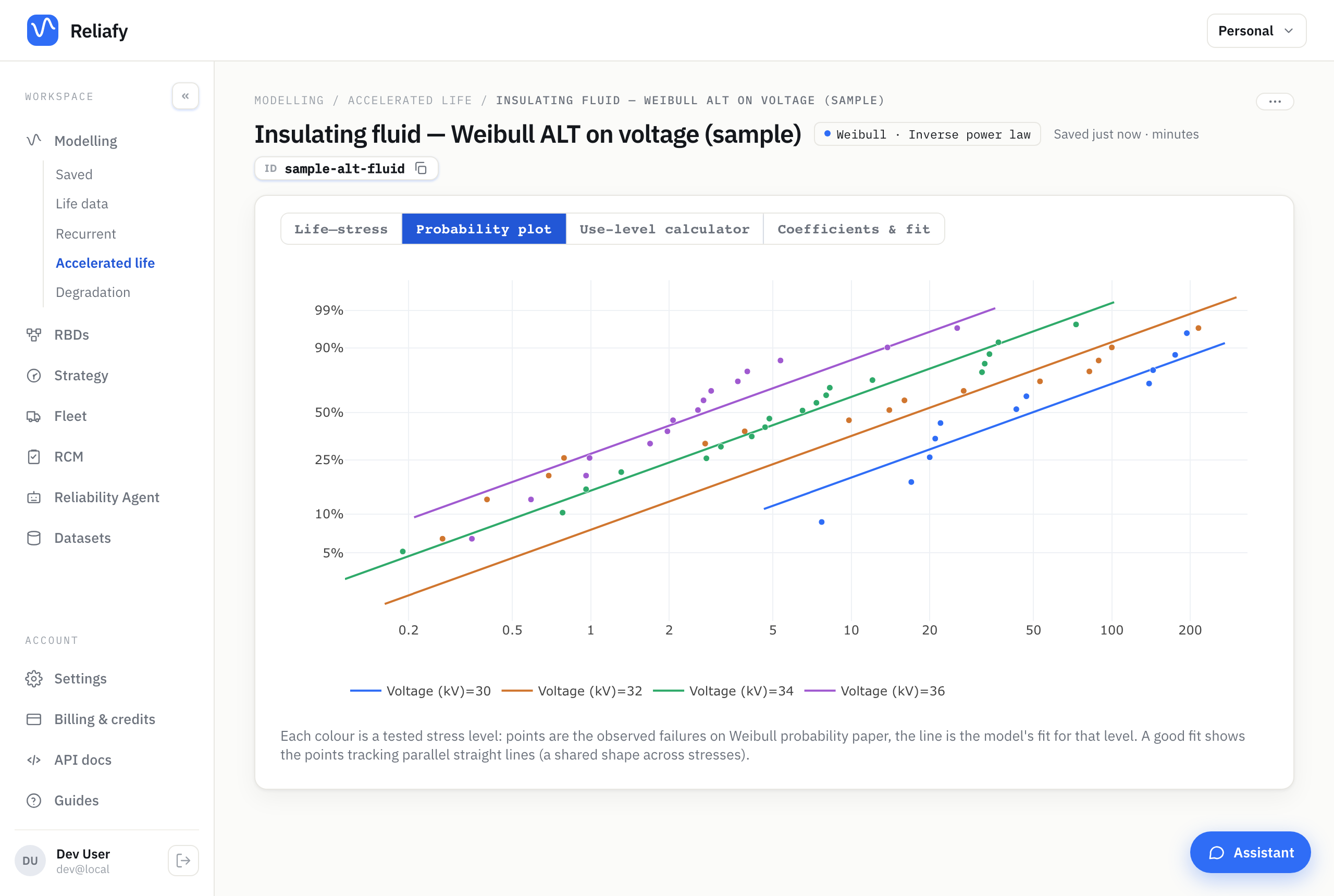Select Accelerated life in sidebar
Image resolution: width=1334 pixels, height=896 pixels.
(105, 263)
